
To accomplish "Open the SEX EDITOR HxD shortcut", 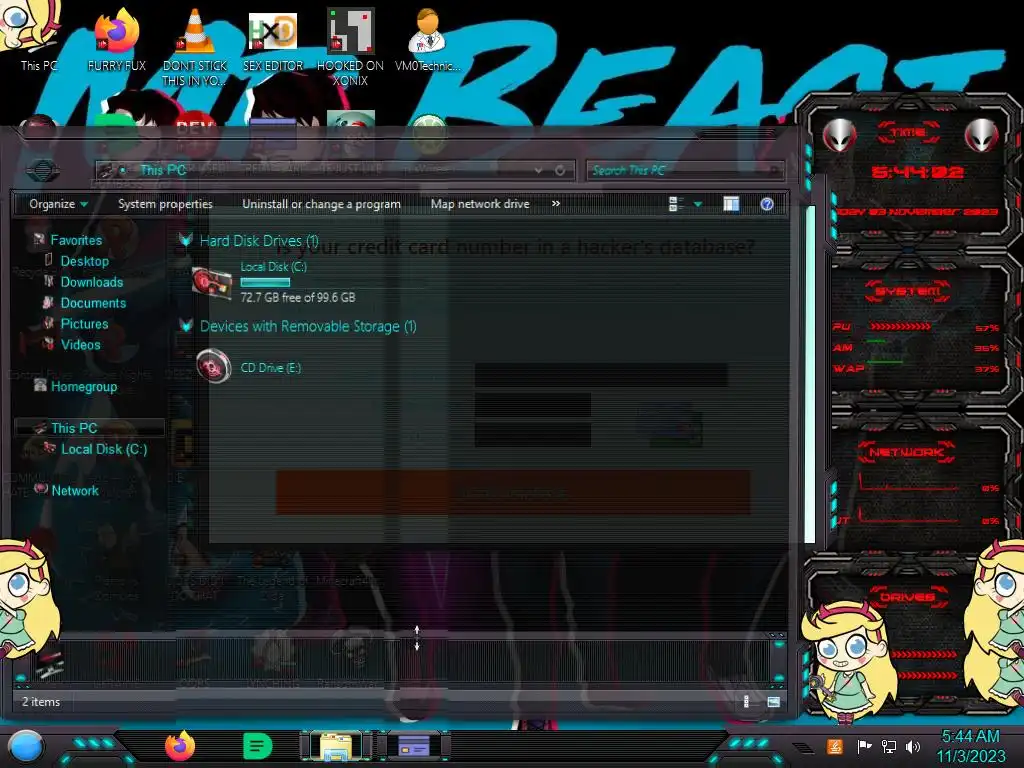I will tap(273, 39).
